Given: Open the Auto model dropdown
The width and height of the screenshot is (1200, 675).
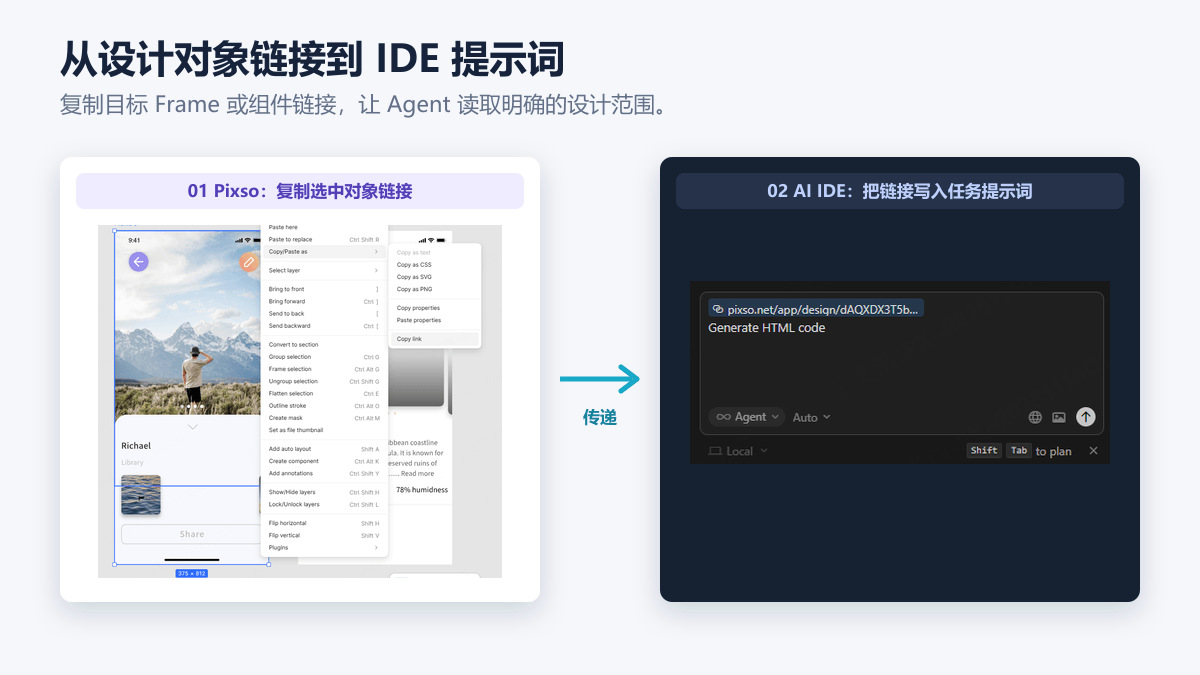Looking at the screenshot, I should pos(811,417).
